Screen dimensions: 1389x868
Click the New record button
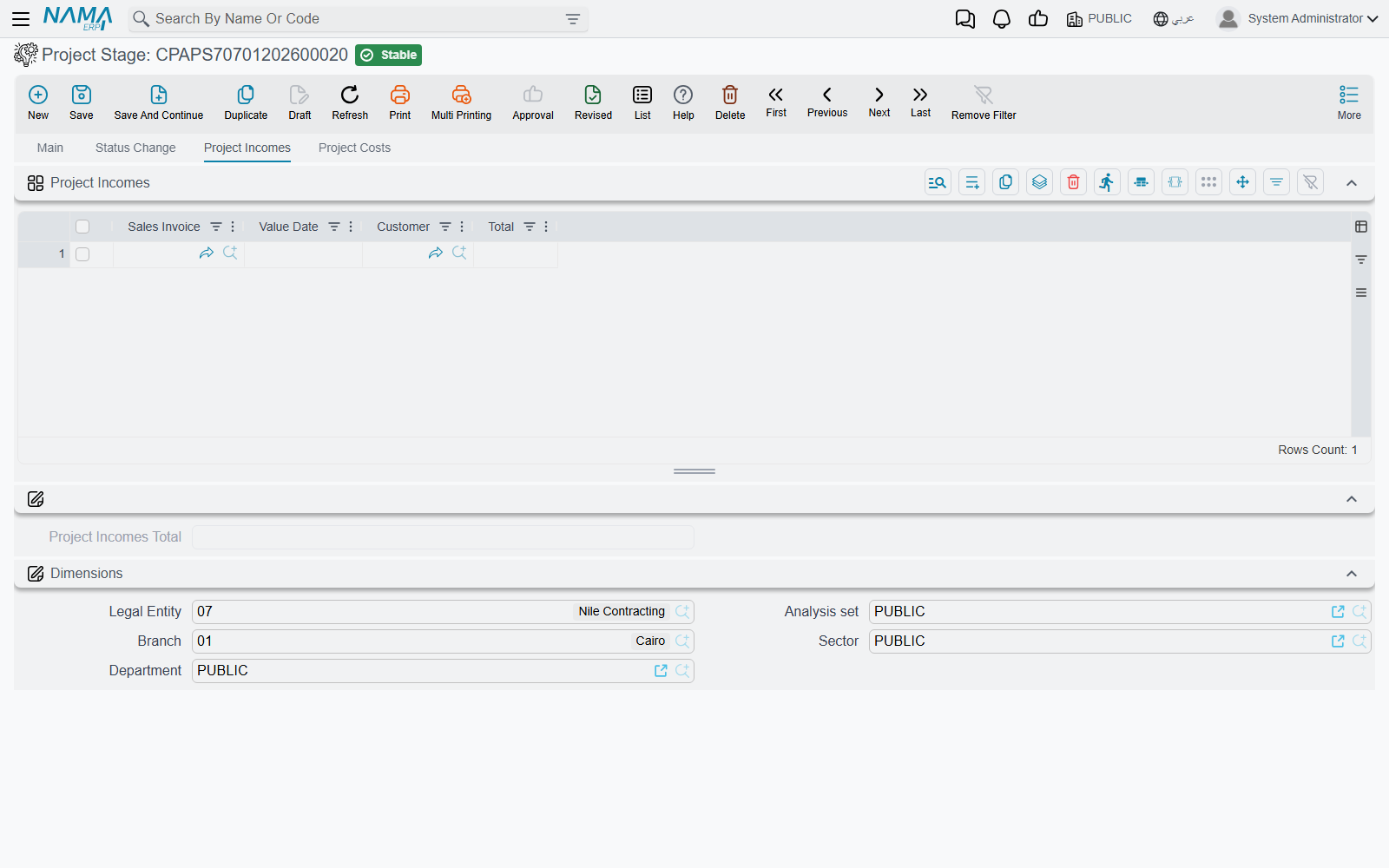tap(38, 102)
